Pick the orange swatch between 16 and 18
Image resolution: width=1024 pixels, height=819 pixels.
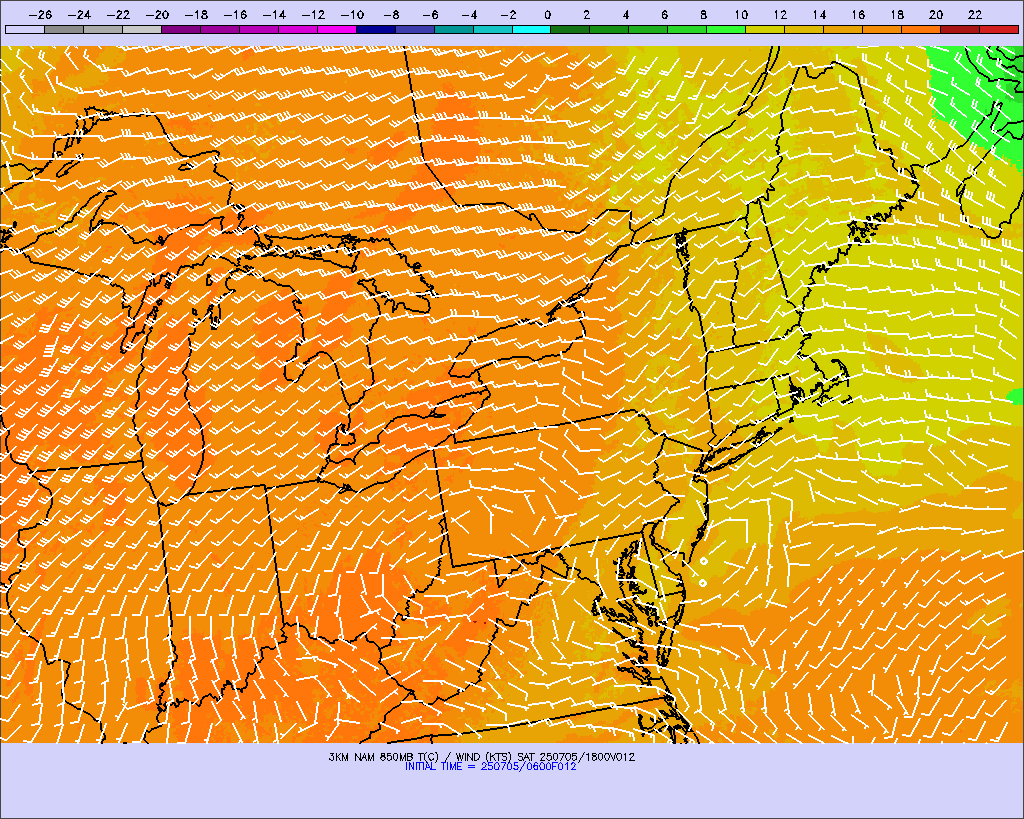882,29
